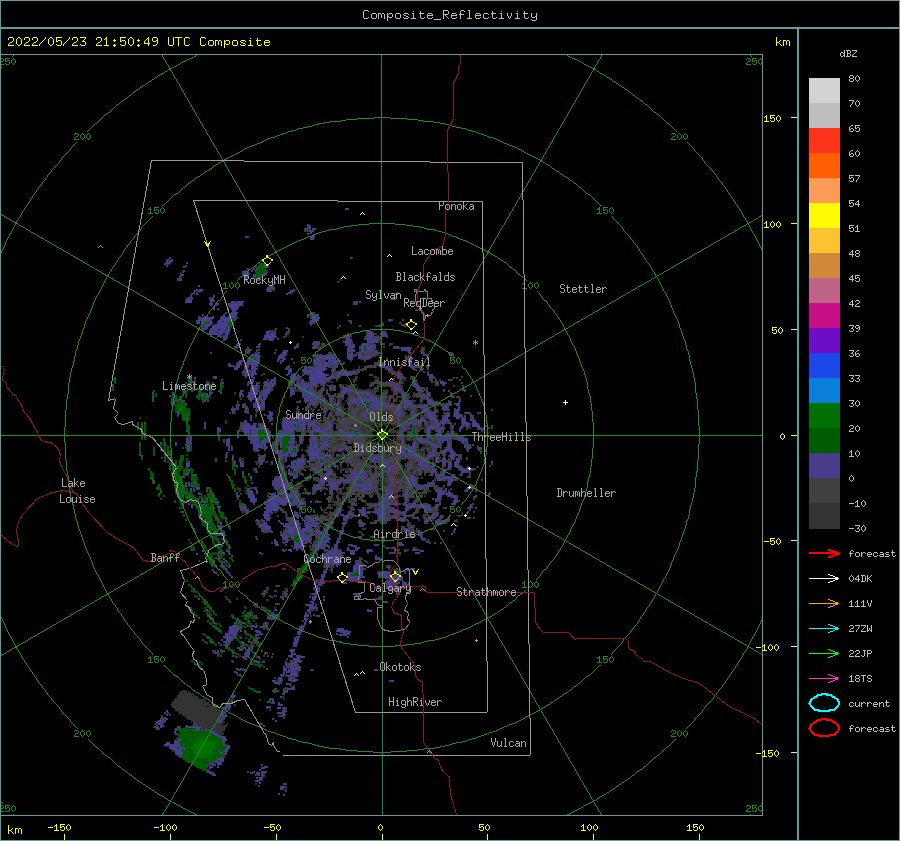Image resolution: width=900 pixels, height=841 pixels.
Task: Click the magenta 18TS arrow in legend
Action: point(824,679)
